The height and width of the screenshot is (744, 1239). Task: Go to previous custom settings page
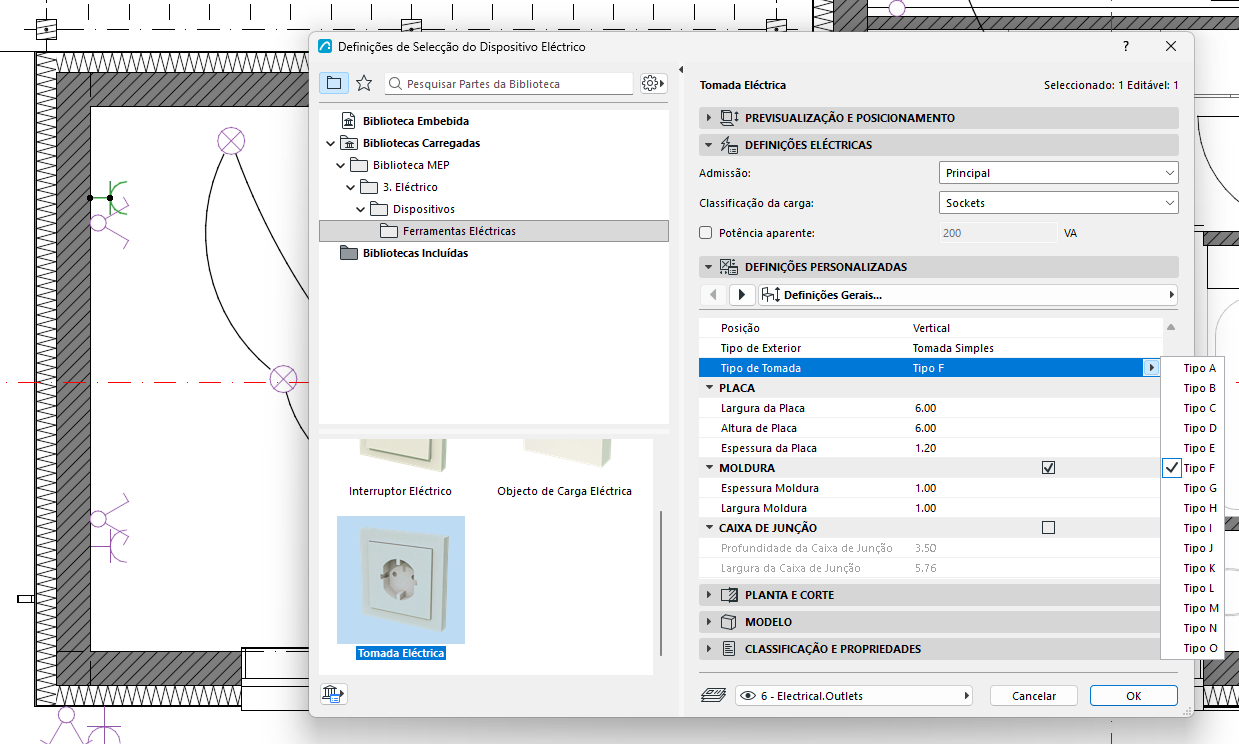tap(713, 295)
